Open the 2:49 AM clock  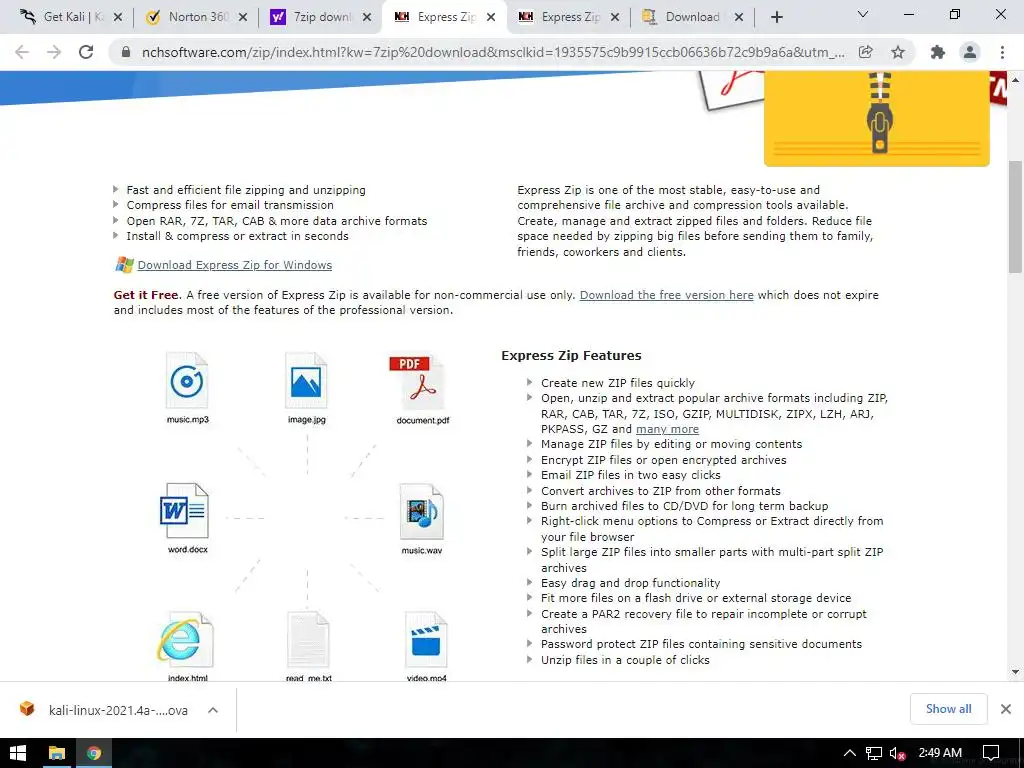(x=940, y=752)
